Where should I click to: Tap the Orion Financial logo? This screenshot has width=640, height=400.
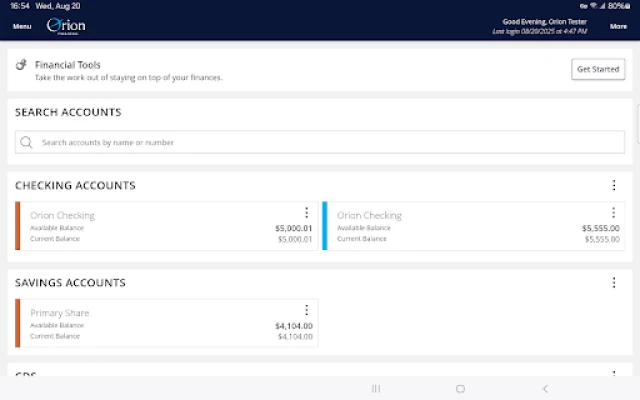coord(66,26)
